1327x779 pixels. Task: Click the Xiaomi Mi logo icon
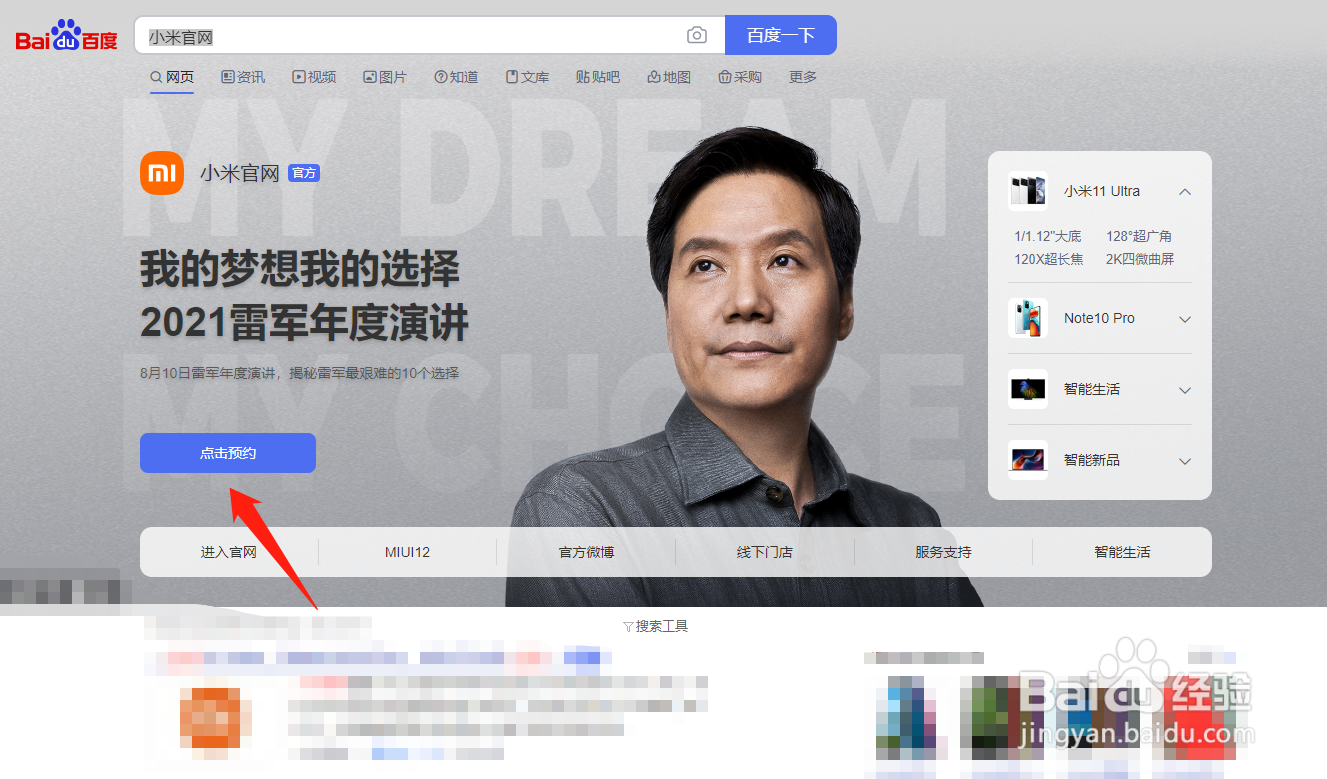161,172
